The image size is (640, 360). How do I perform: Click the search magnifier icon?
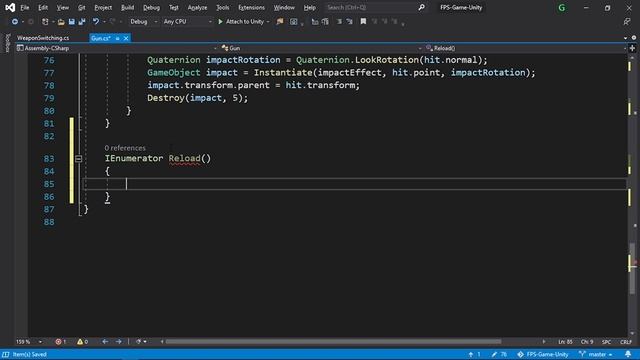tap(421, 7)
